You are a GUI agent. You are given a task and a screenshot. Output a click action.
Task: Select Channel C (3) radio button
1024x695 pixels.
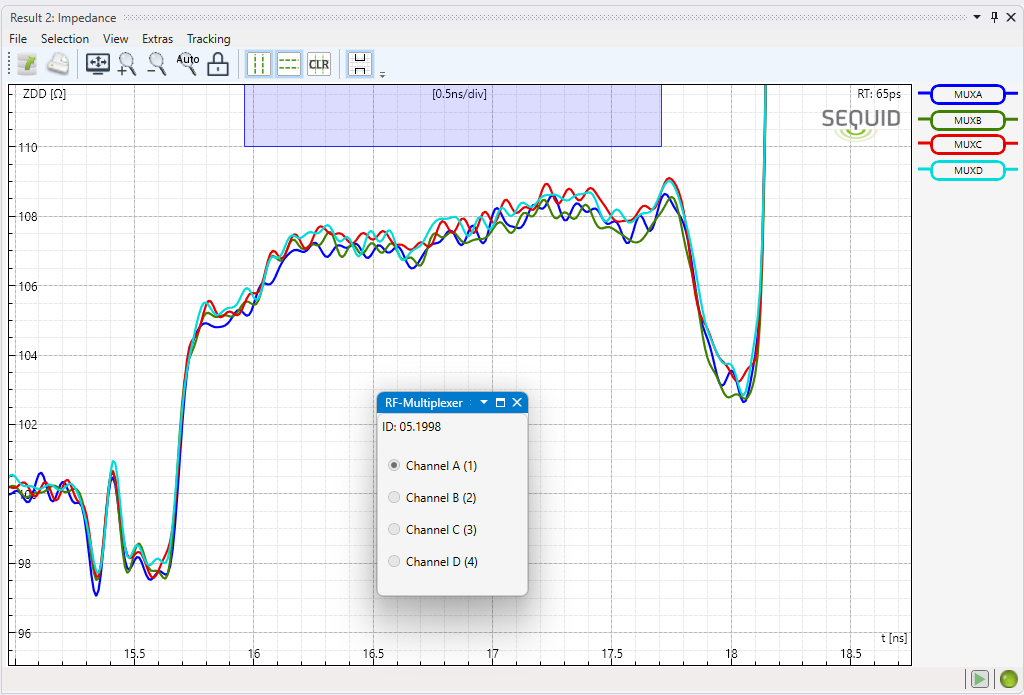pyautogui.click(x=394, y=529)
